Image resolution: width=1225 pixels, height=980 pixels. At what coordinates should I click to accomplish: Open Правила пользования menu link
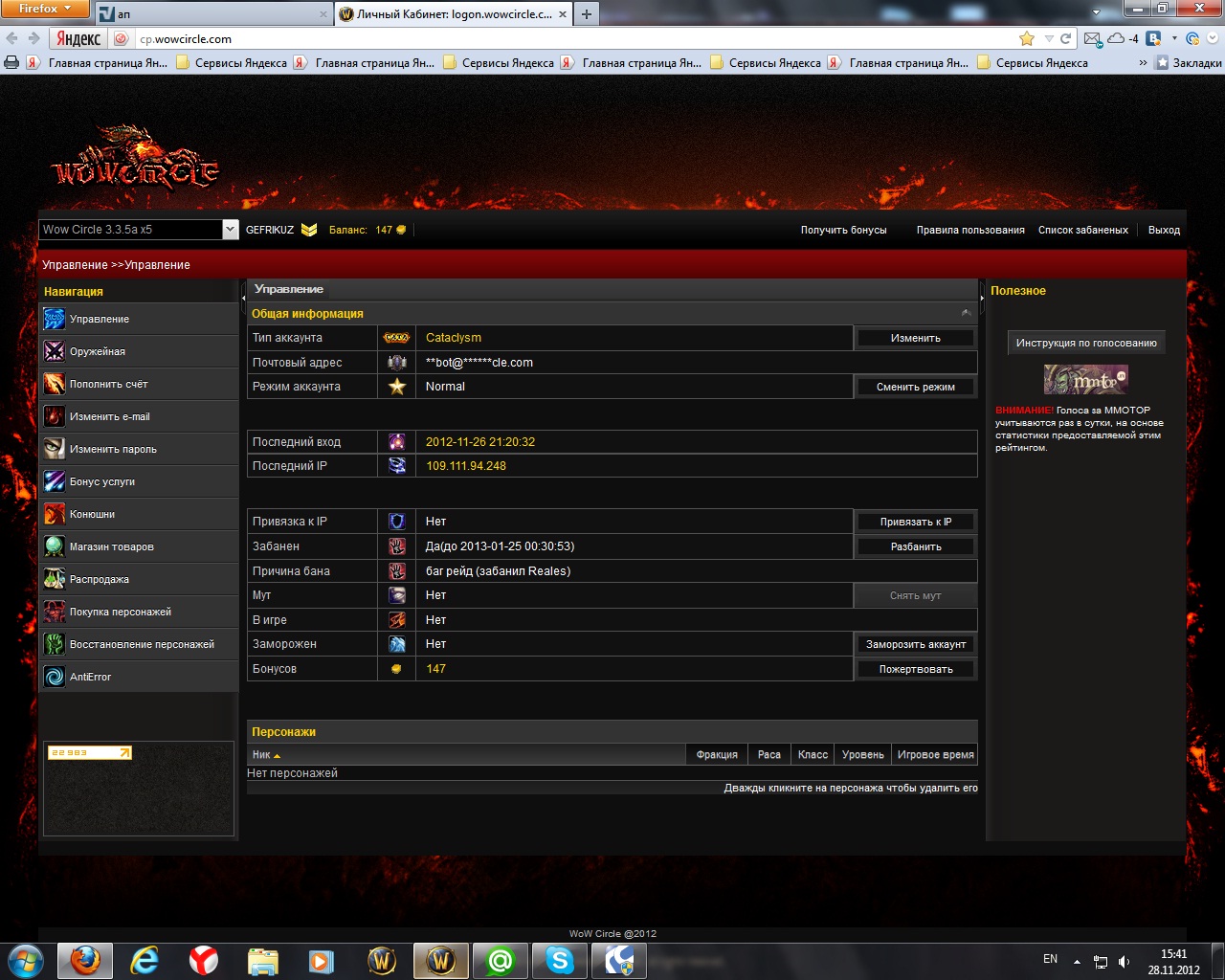pos(970,230)
